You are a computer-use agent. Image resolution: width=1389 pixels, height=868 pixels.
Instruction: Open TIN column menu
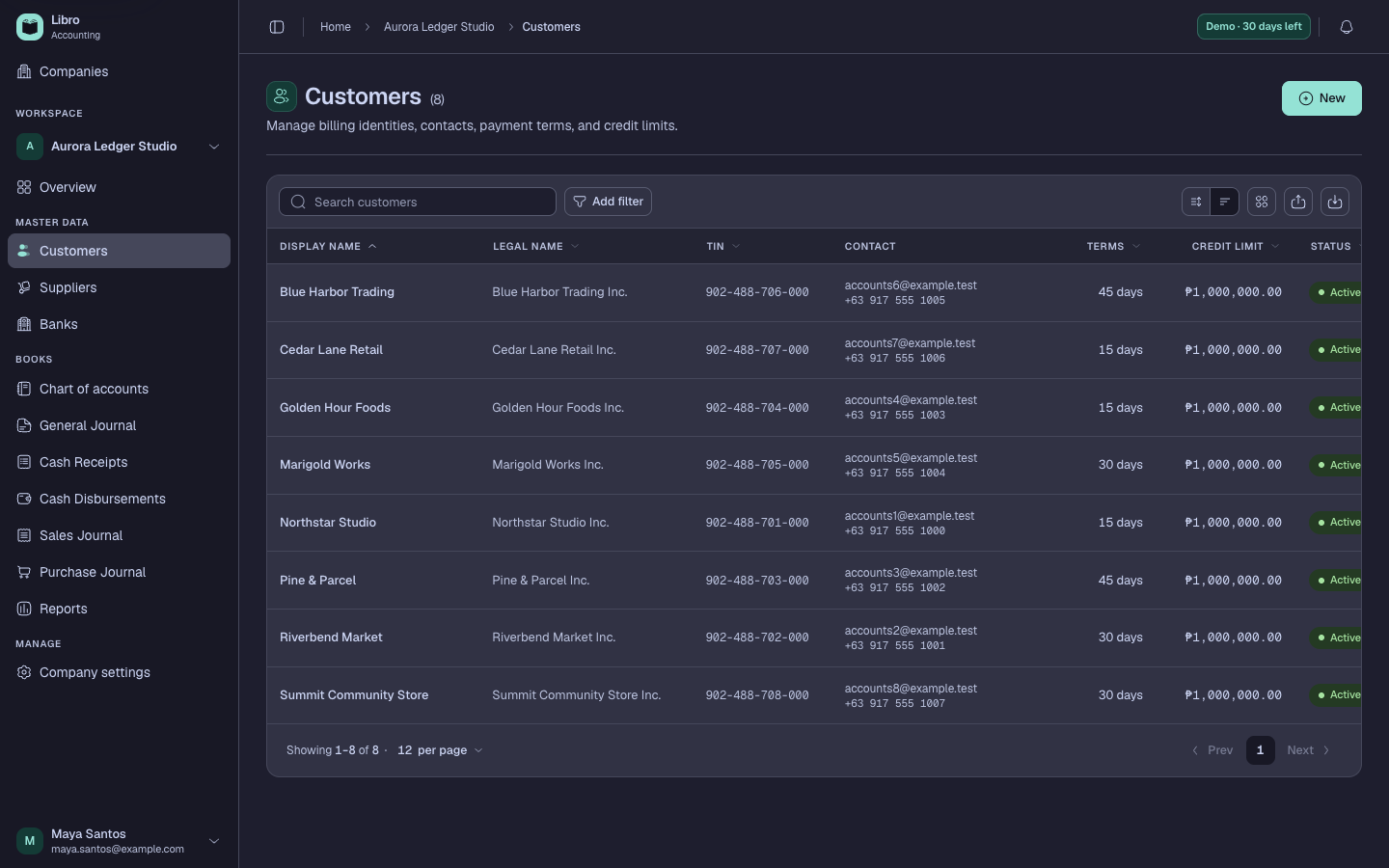(x=736, y=247)
